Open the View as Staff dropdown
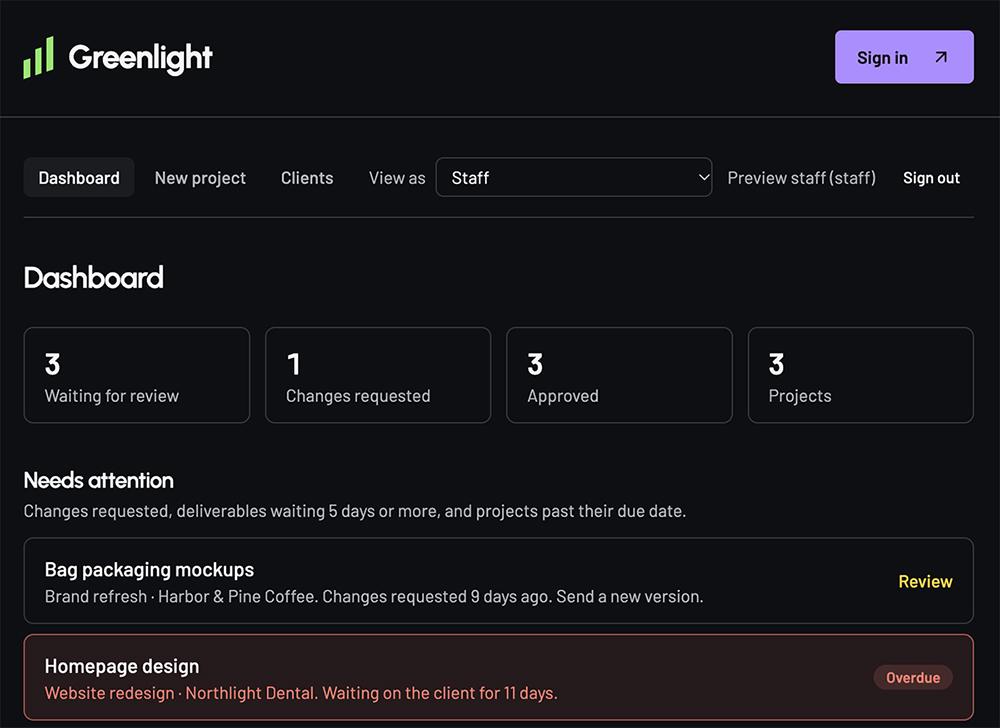This screenshot has width=1000, height=728. click(x=574, y=177)
